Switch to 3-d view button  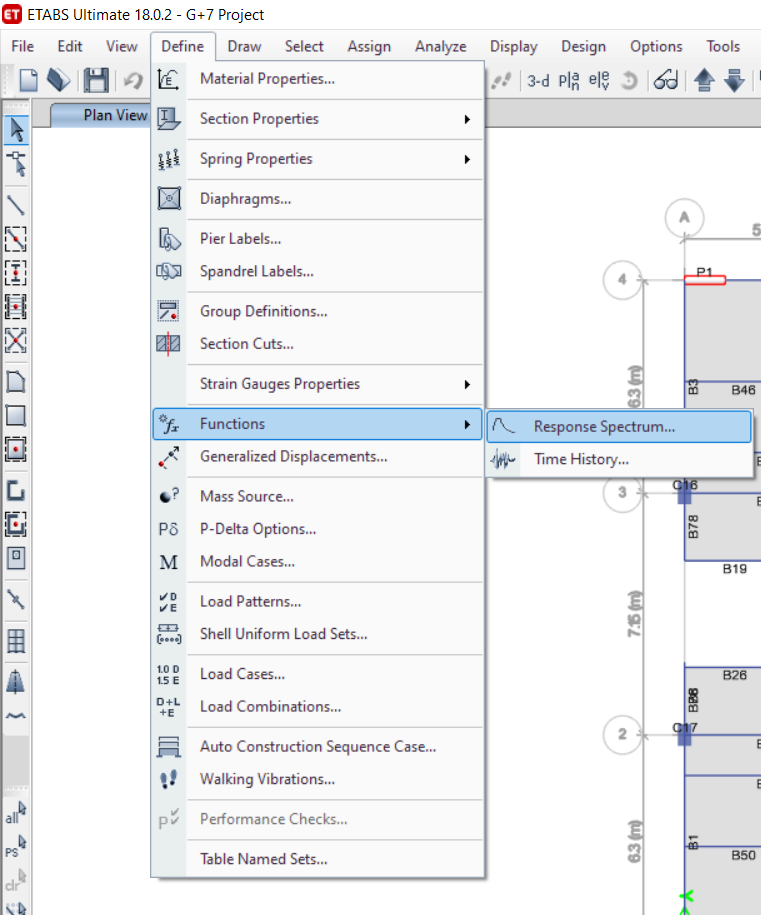pos(538,81)
